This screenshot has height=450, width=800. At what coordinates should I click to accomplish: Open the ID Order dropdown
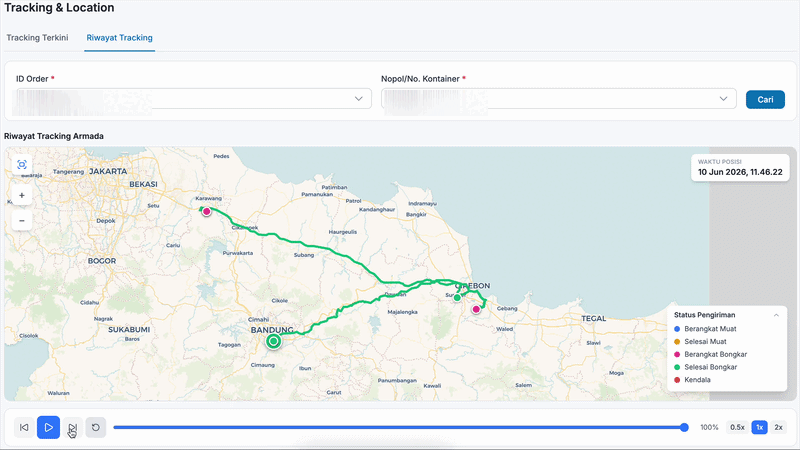click(x=193, y=98)
